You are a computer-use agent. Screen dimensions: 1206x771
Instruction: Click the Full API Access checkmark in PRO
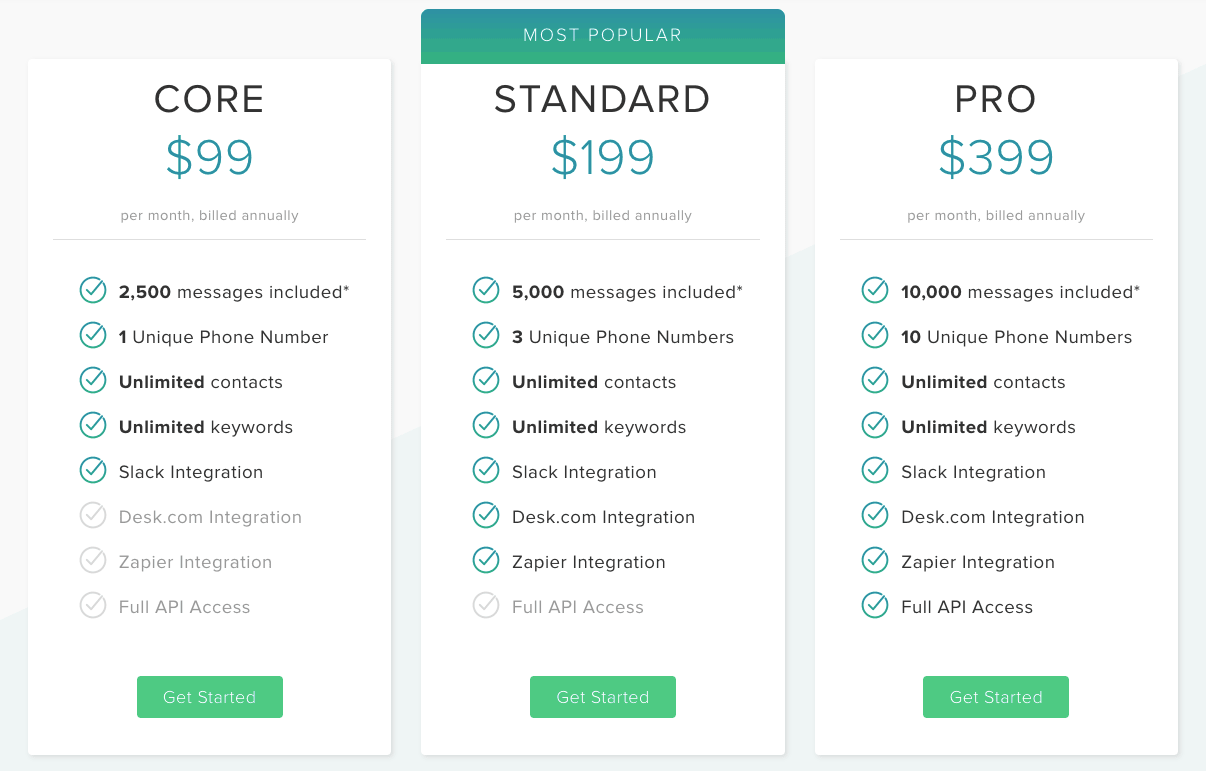pyautogui.click(x=875, y=606)
